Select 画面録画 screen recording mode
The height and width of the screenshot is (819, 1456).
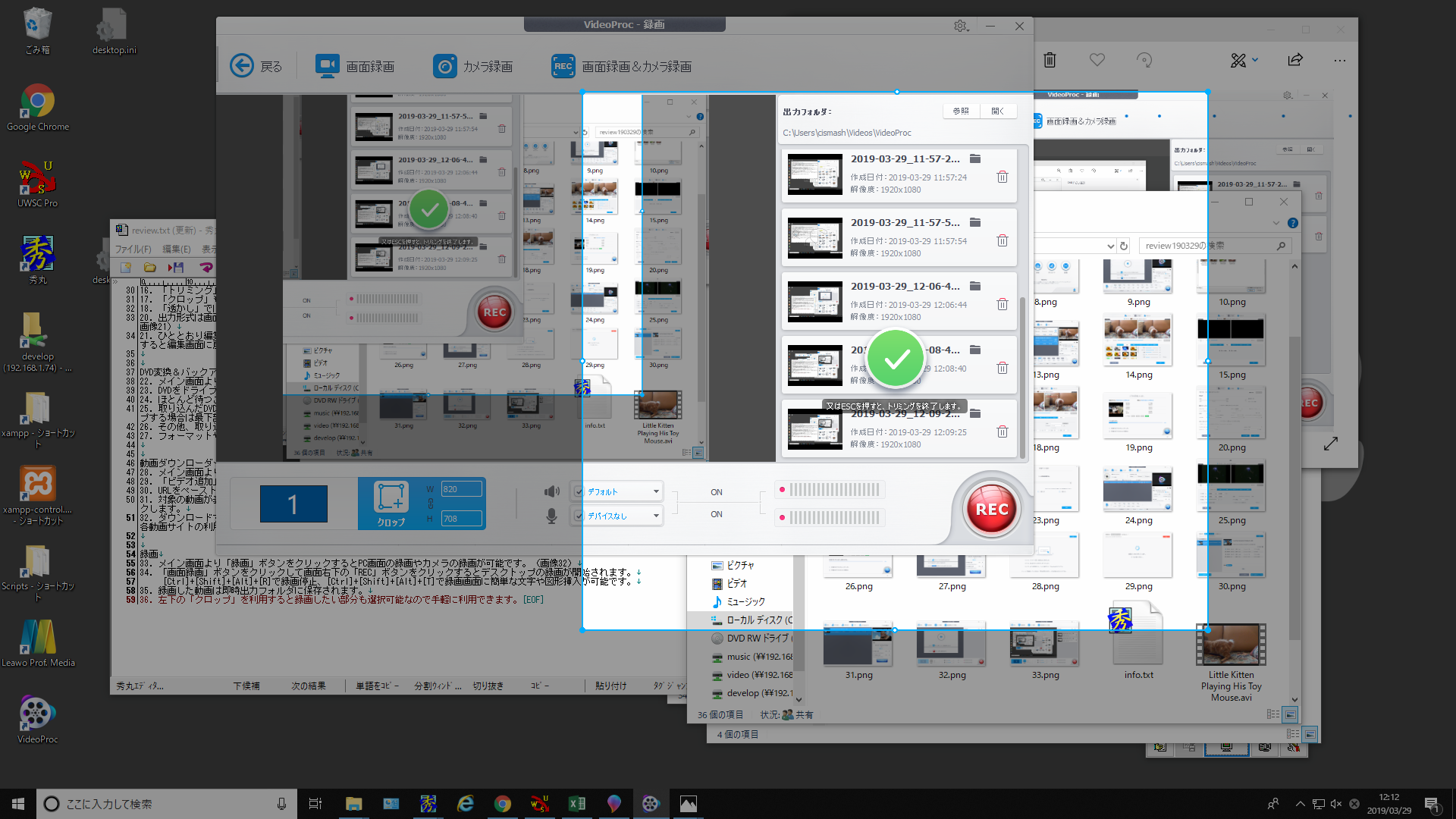coord(355,66)
